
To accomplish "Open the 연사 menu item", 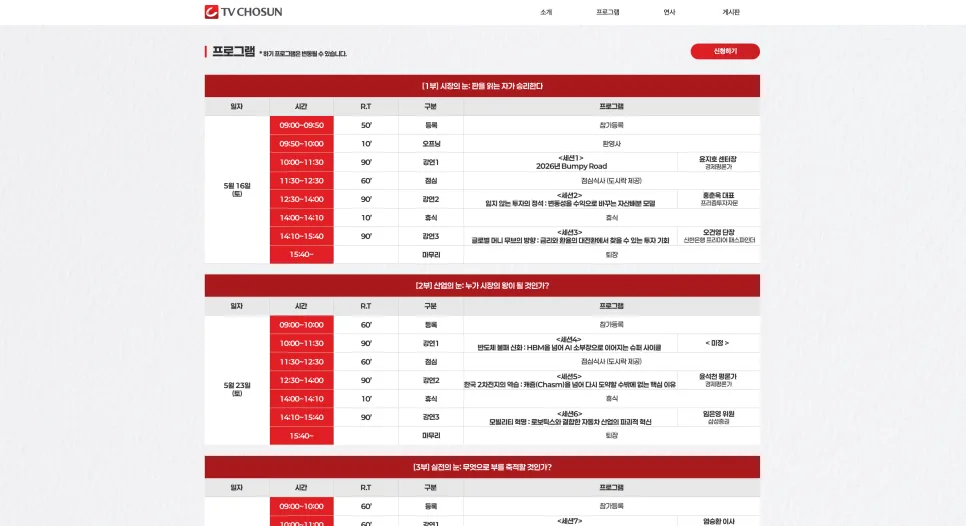I will [669, 12].
